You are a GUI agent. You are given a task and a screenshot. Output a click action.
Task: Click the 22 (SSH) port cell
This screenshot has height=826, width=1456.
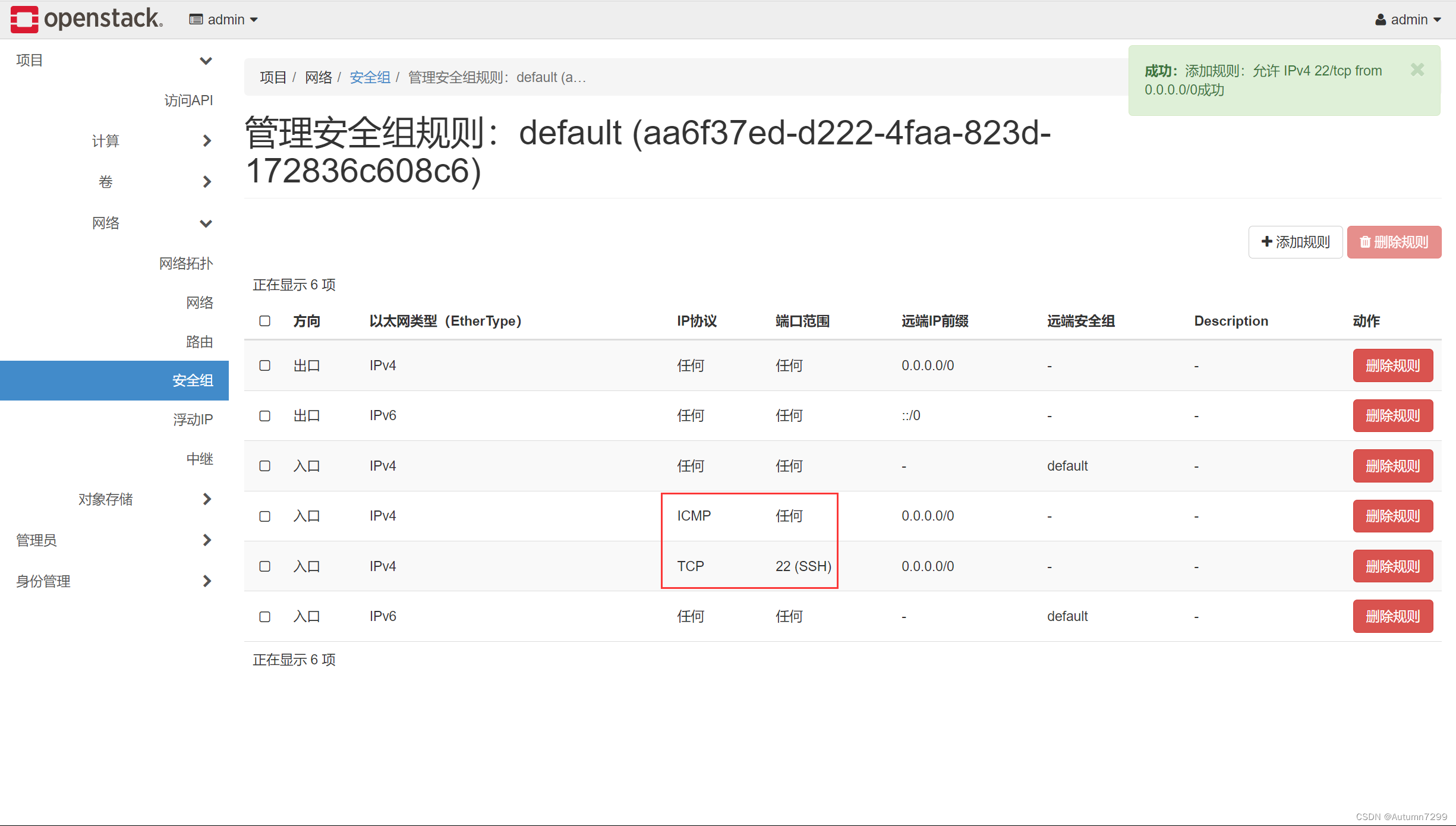click(x=803, y=566)
